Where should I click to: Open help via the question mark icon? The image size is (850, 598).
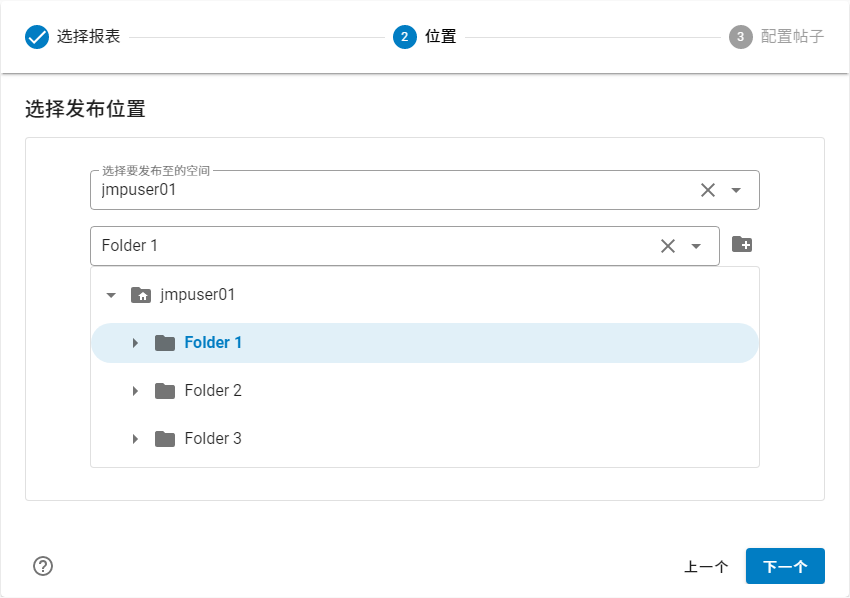coord(42,565)
